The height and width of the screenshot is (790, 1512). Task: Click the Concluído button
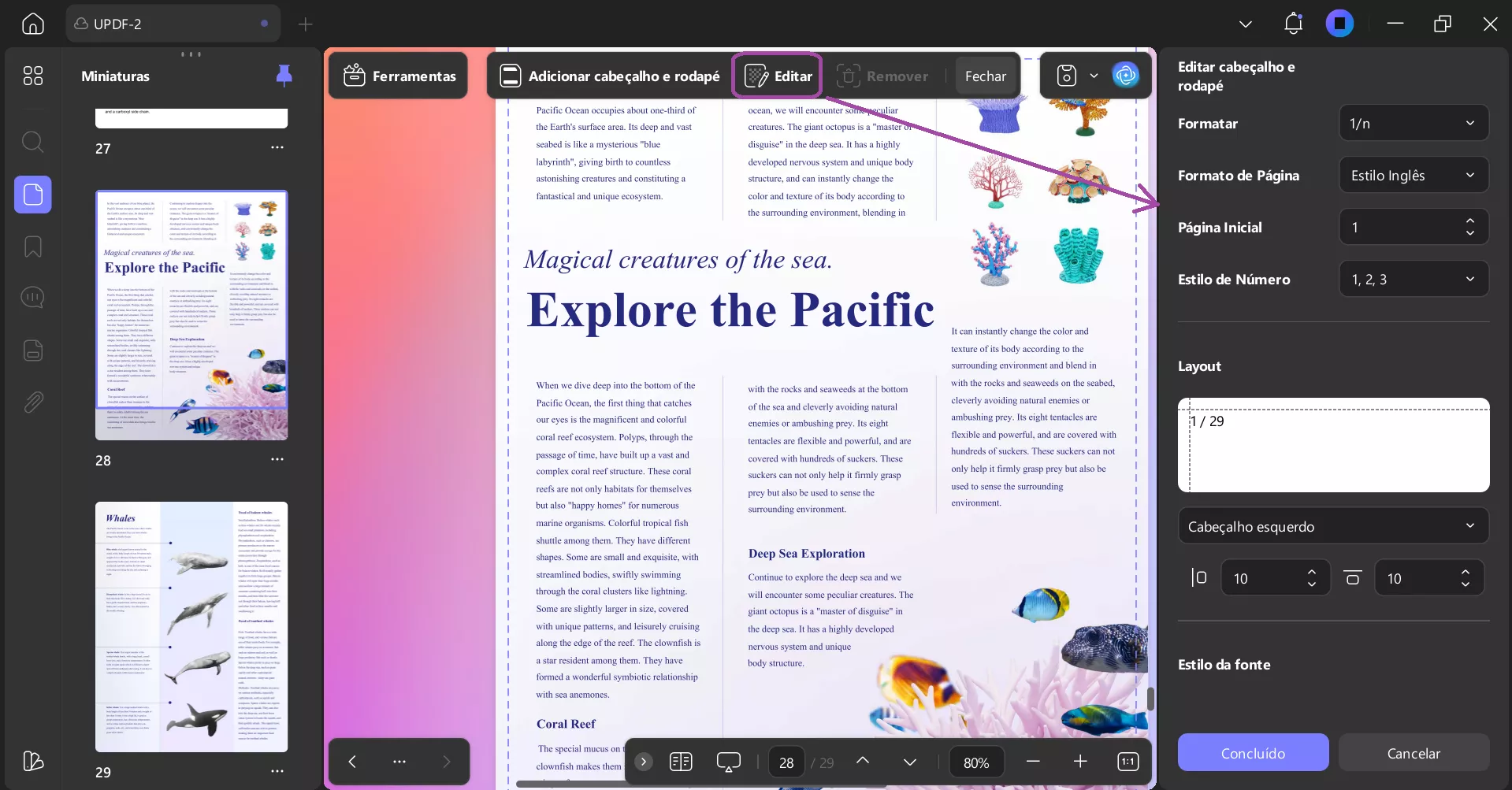click(x=1252, y=753)
